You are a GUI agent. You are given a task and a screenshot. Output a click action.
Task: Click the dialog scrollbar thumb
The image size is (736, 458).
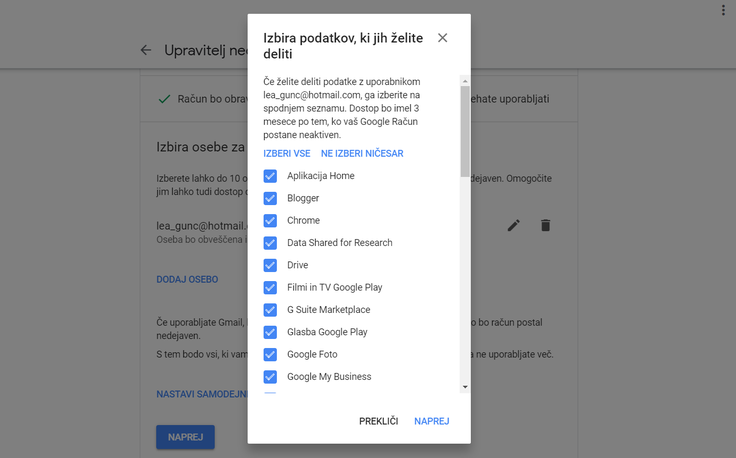pos(465,131)
